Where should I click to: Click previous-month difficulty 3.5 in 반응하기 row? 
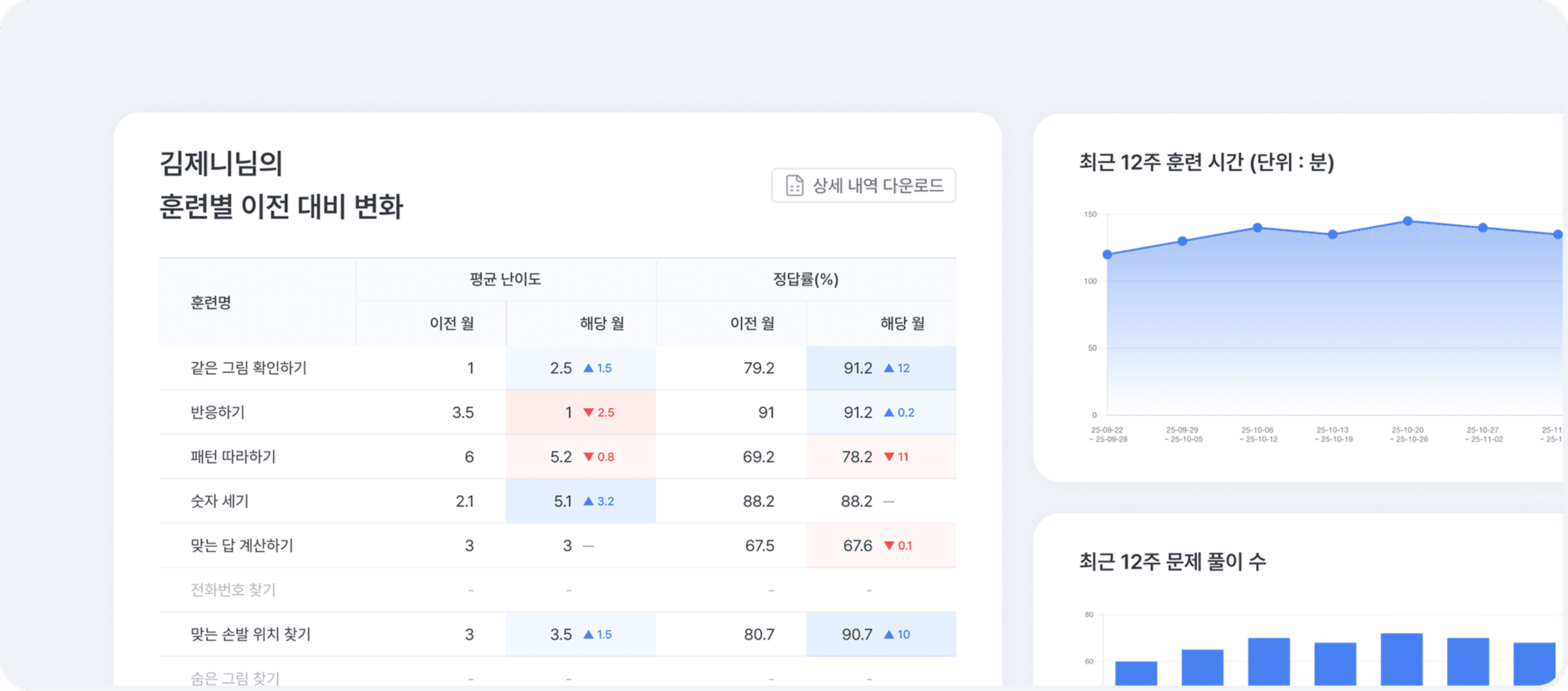[463, 413]
